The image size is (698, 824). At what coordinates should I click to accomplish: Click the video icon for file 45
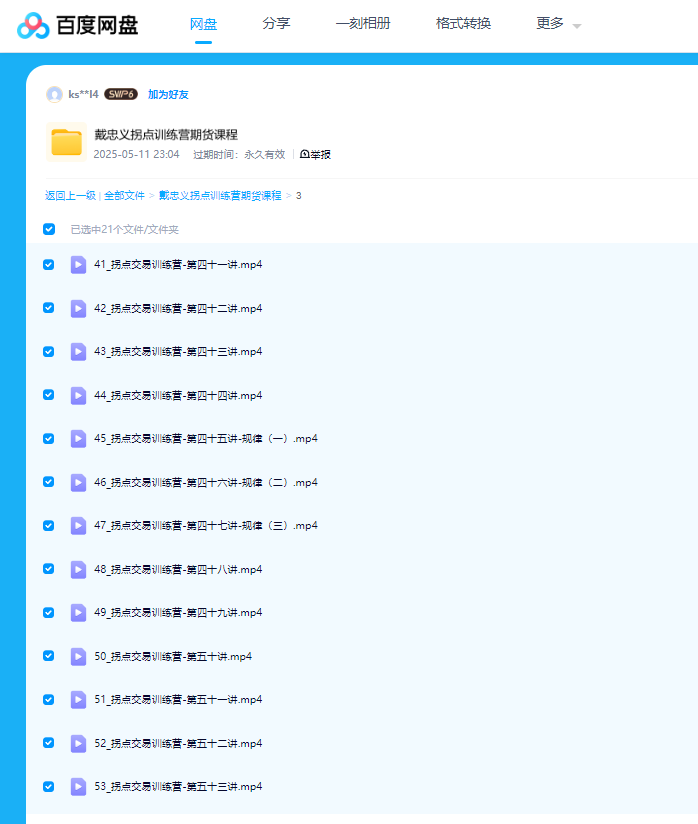click(x=78, y=439)
